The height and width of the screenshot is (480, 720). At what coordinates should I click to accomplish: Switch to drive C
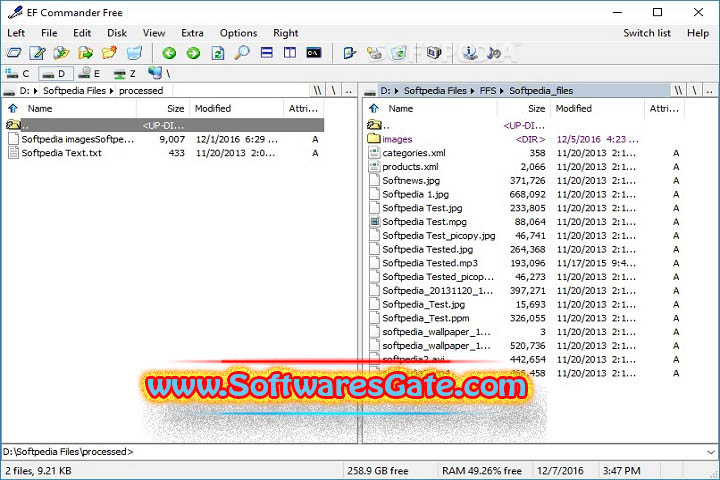(17, 73)
